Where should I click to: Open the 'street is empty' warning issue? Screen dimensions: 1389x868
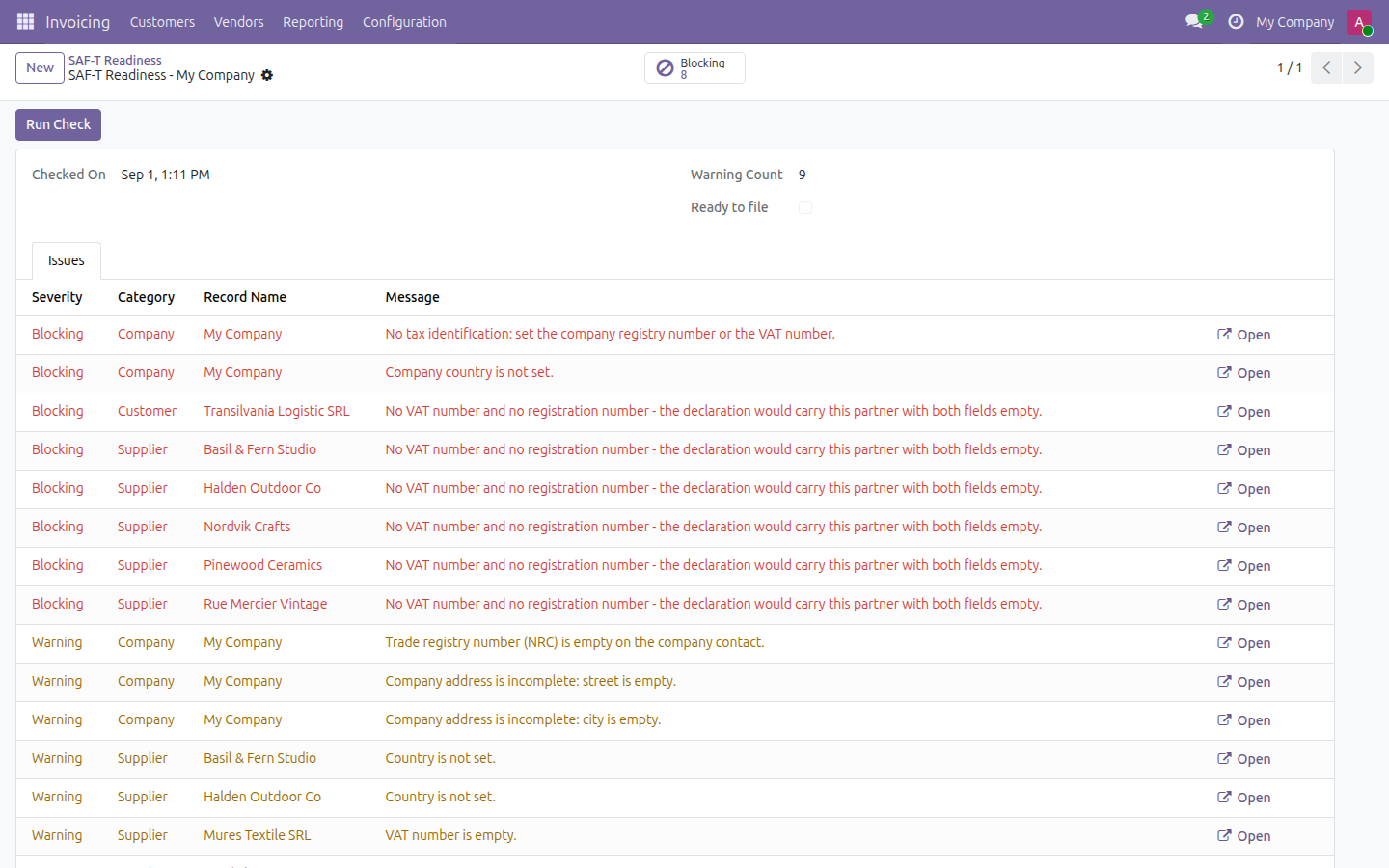pos(1243,682)
